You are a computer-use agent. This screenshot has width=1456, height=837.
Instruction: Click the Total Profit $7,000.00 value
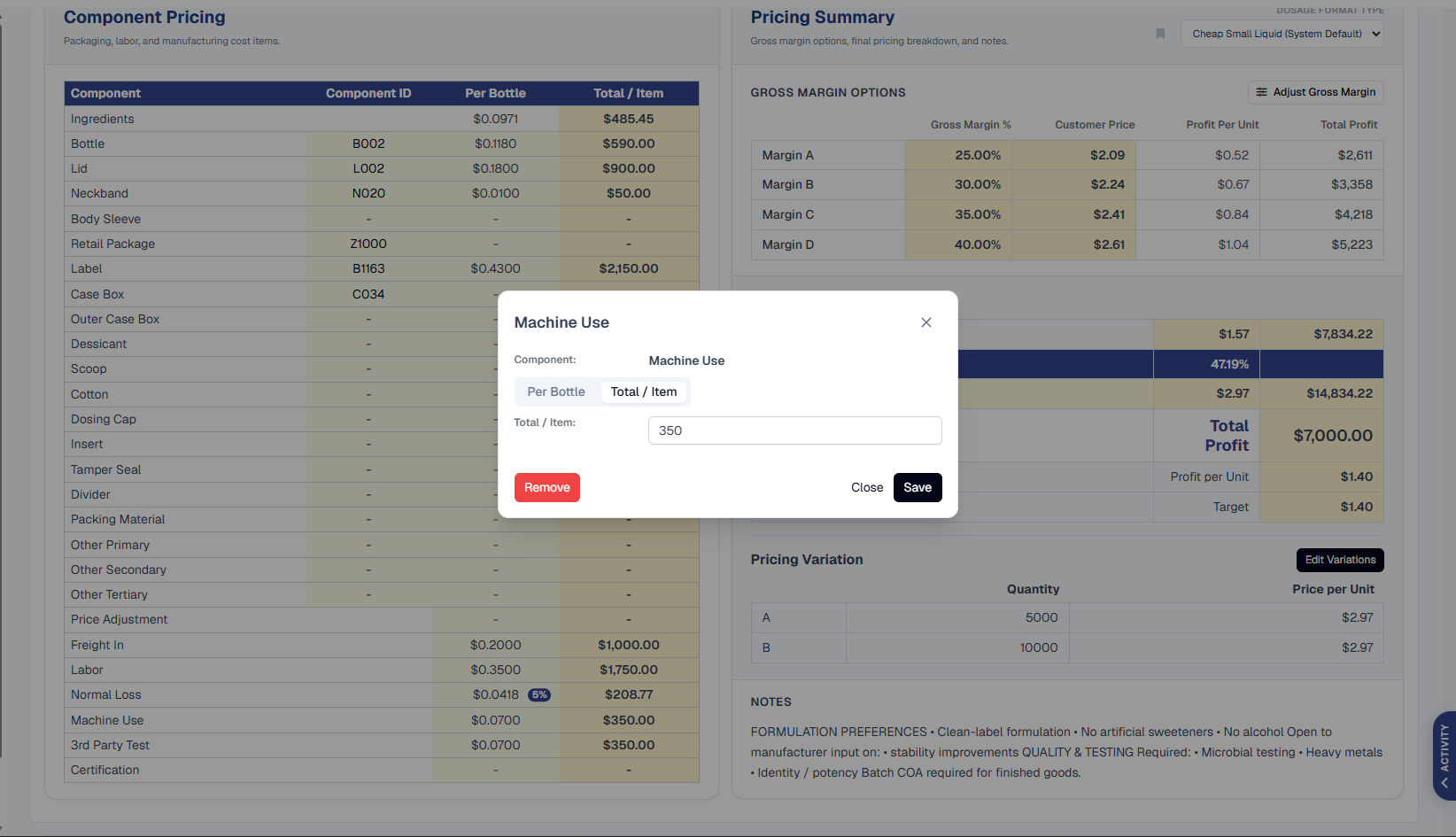click(1333, 435)
